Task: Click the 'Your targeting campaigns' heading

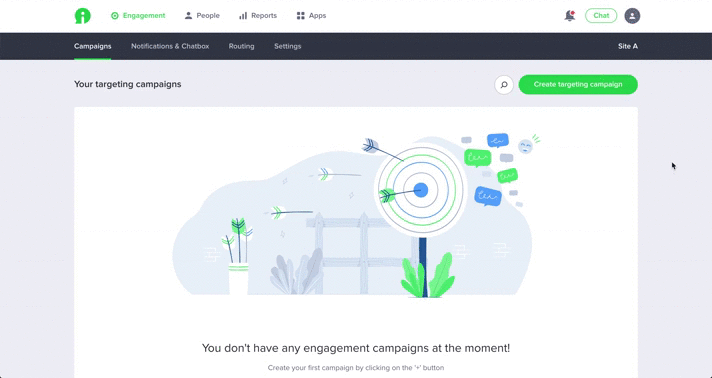Action: pyautogui.click(x=128, y=84)
